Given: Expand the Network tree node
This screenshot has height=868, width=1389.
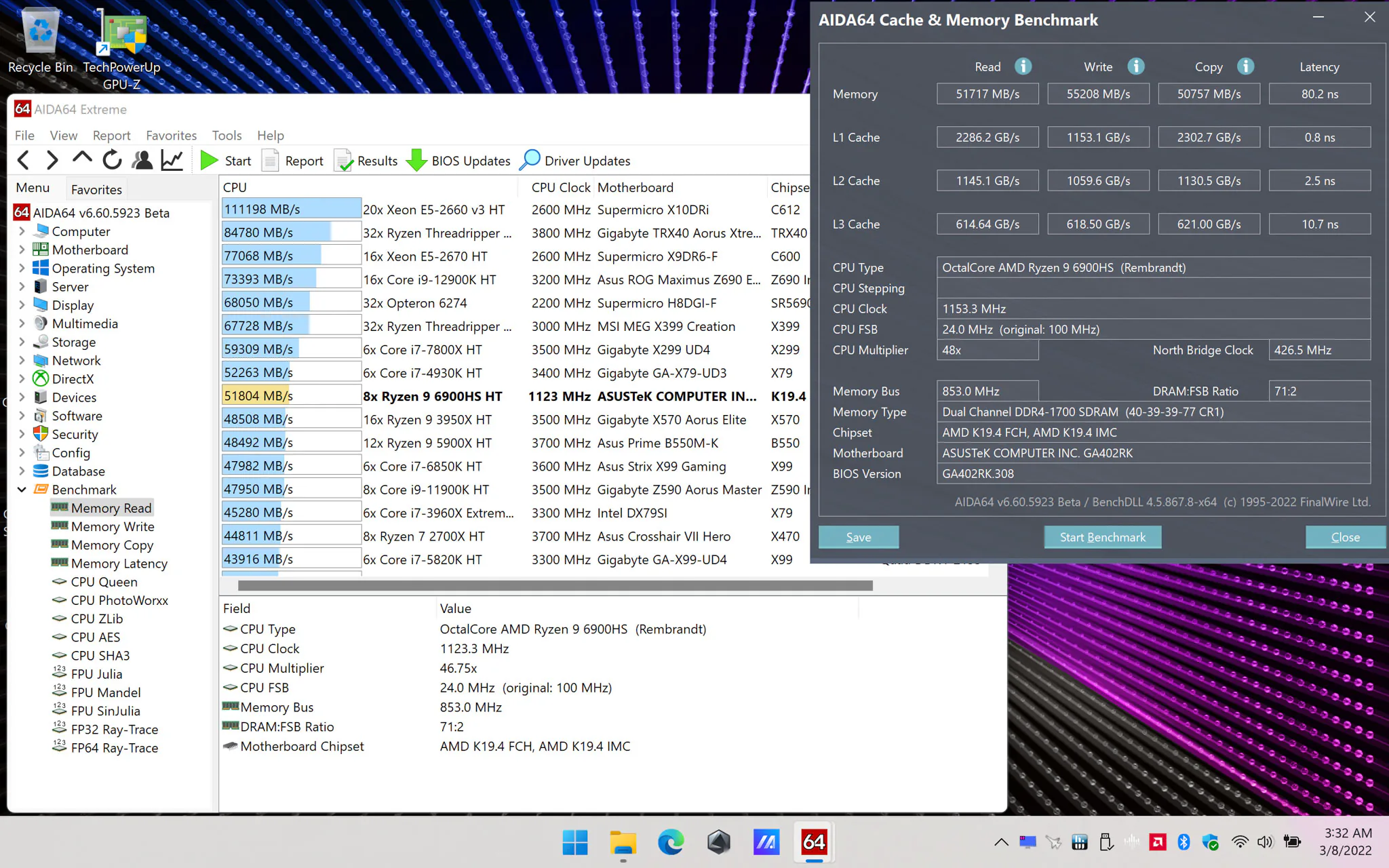Looking at the screenshot, I should 22,360.
